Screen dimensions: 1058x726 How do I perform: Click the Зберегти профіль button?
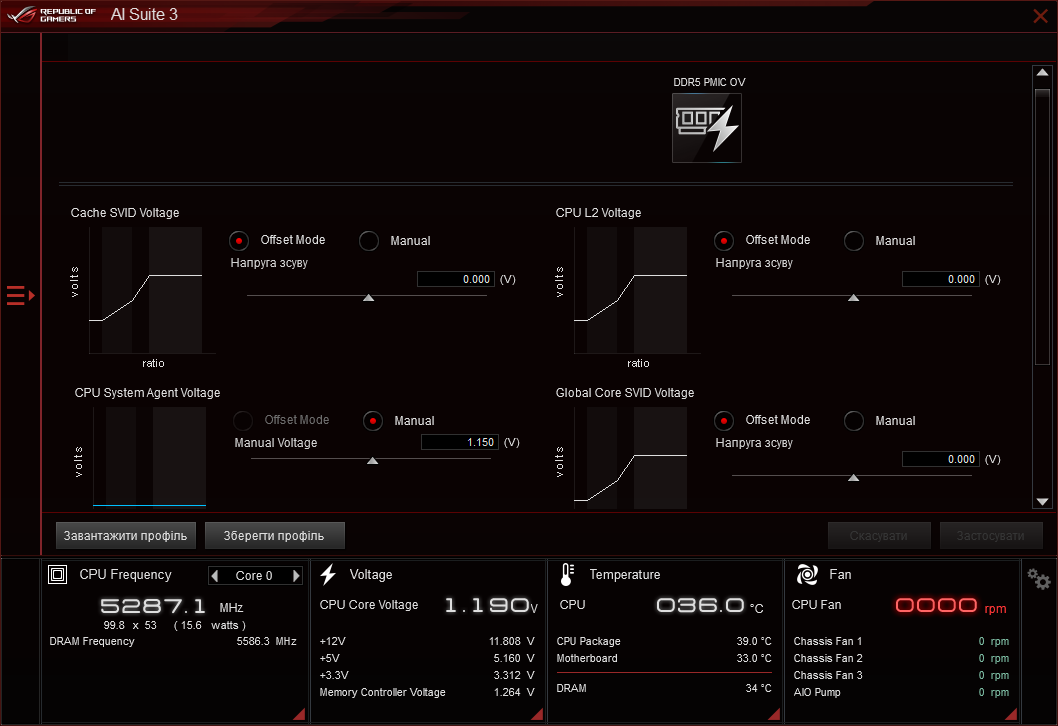coord(274,535)
